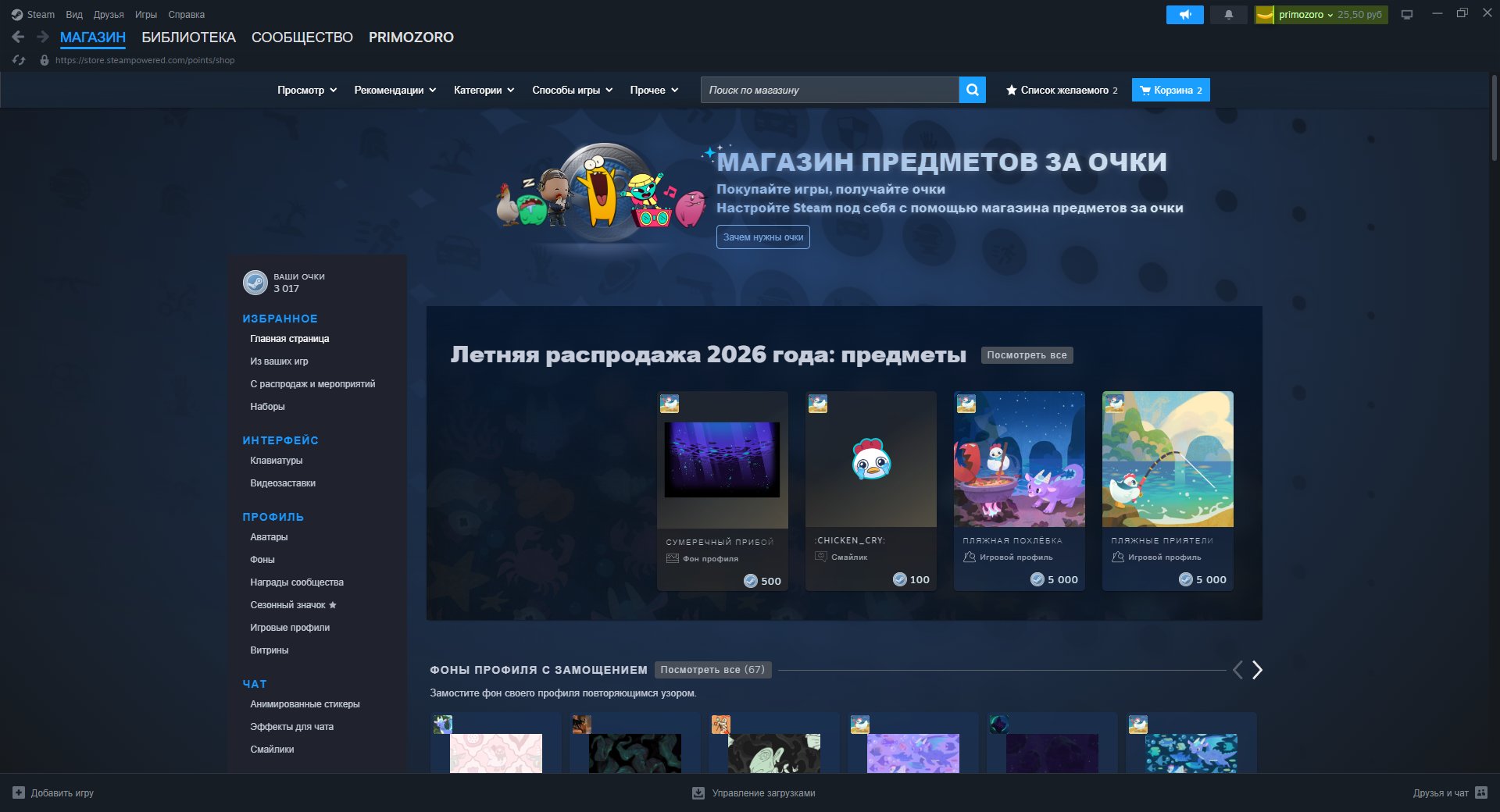Click the star icon of Список желаемого
Viewport: 1500px width, 812px height.
pyautogui.click(x=1012, y=90)
